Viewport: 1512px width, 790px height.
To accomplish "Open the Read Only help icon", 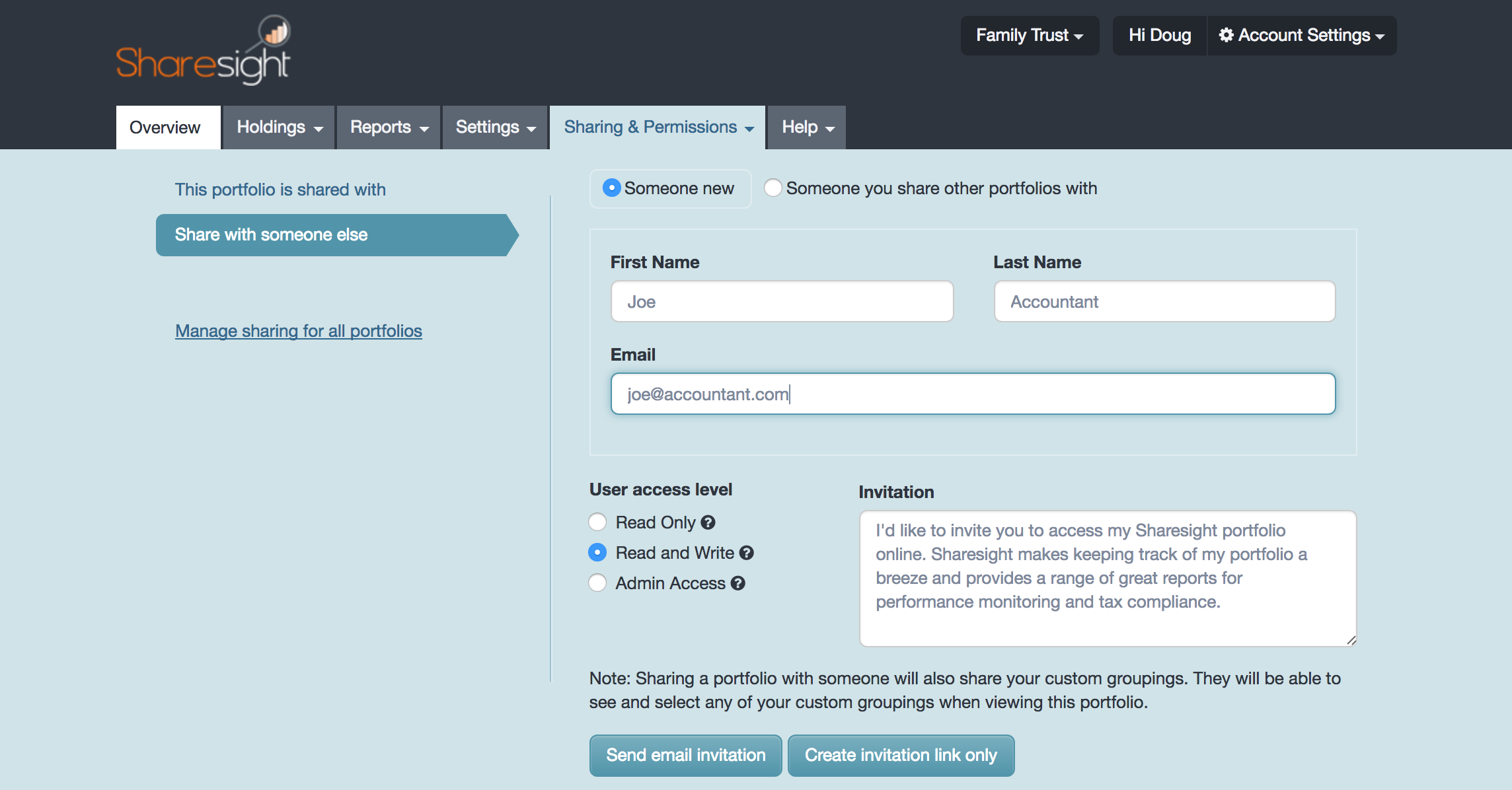I will pyautogui.click(x=708, y=522).
